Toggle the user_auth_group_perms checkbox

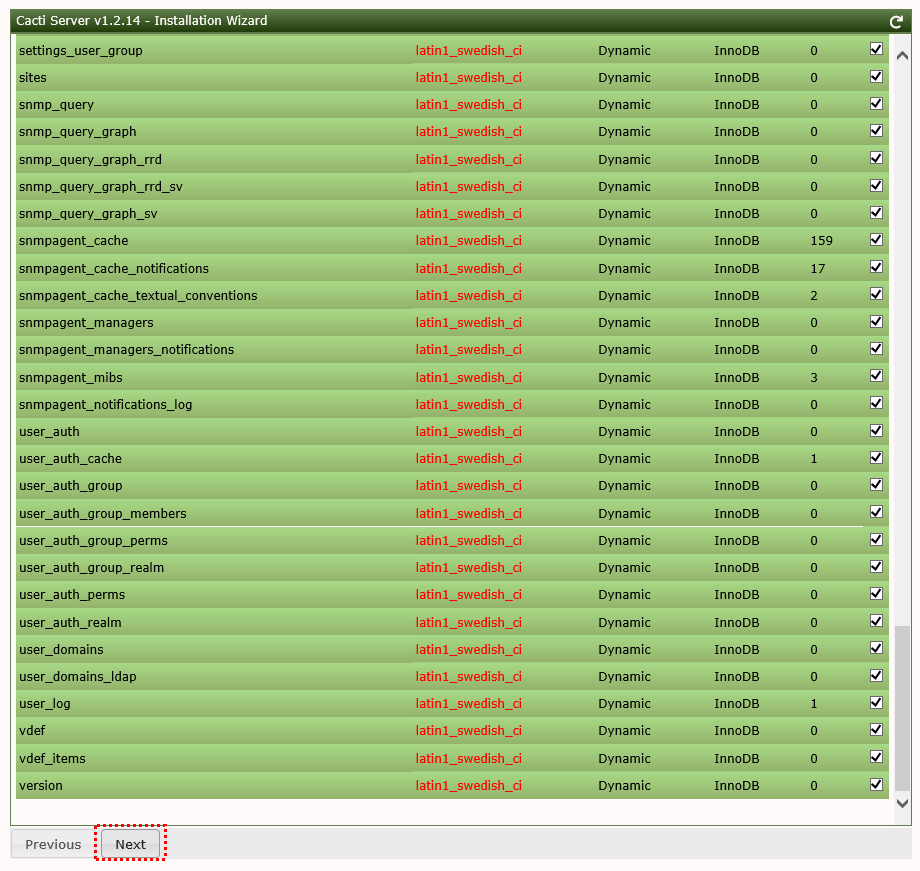pos(876,539)
